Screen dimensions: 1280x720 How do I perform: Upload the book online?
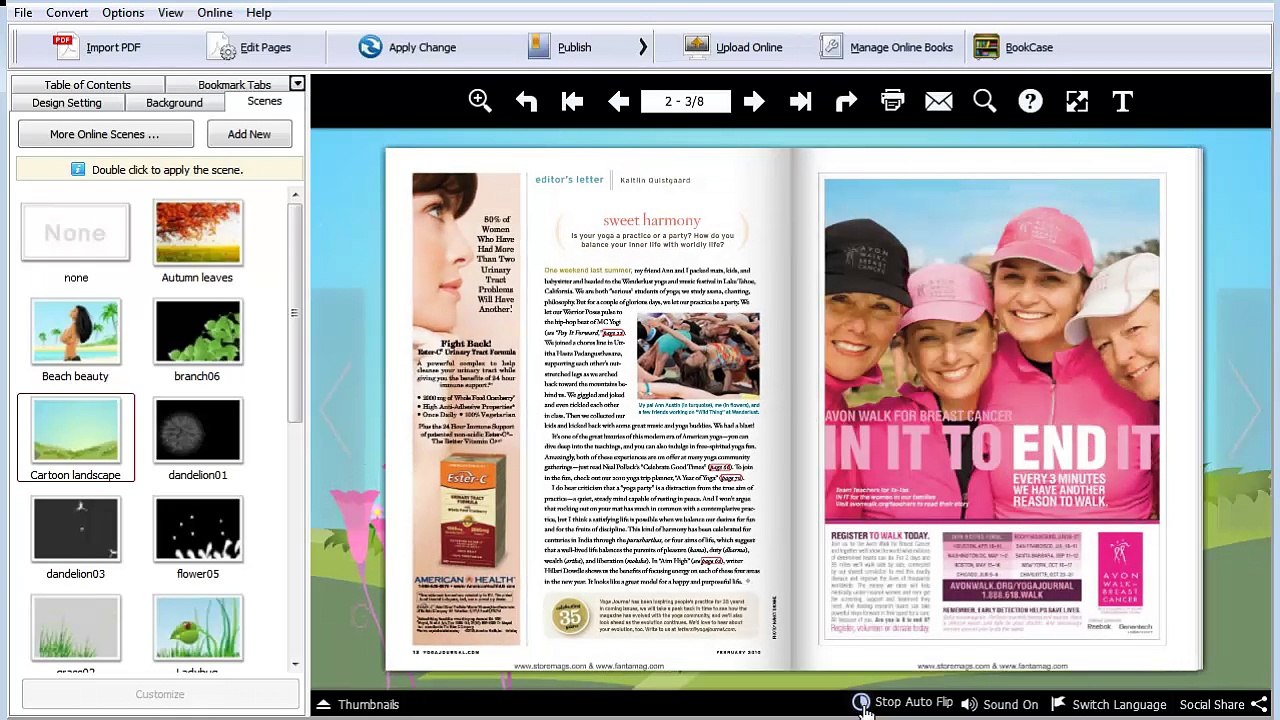pyautogui.click(x=734, y=47)
